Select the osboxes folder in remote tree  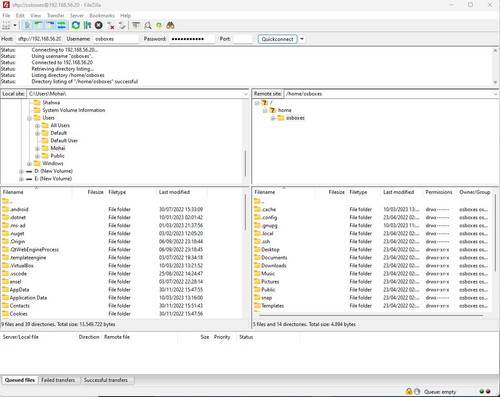(295, 118)
